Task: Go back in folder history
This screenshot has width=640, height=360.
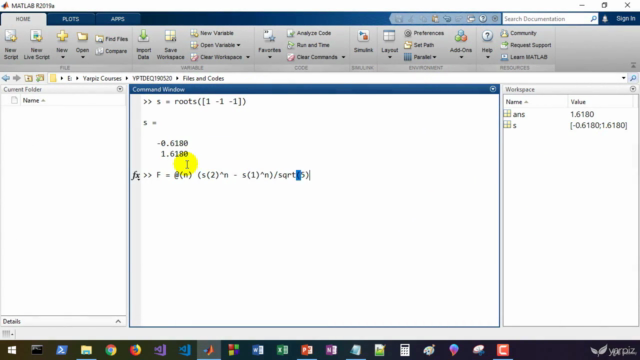Action: click(x=6, y=78)
